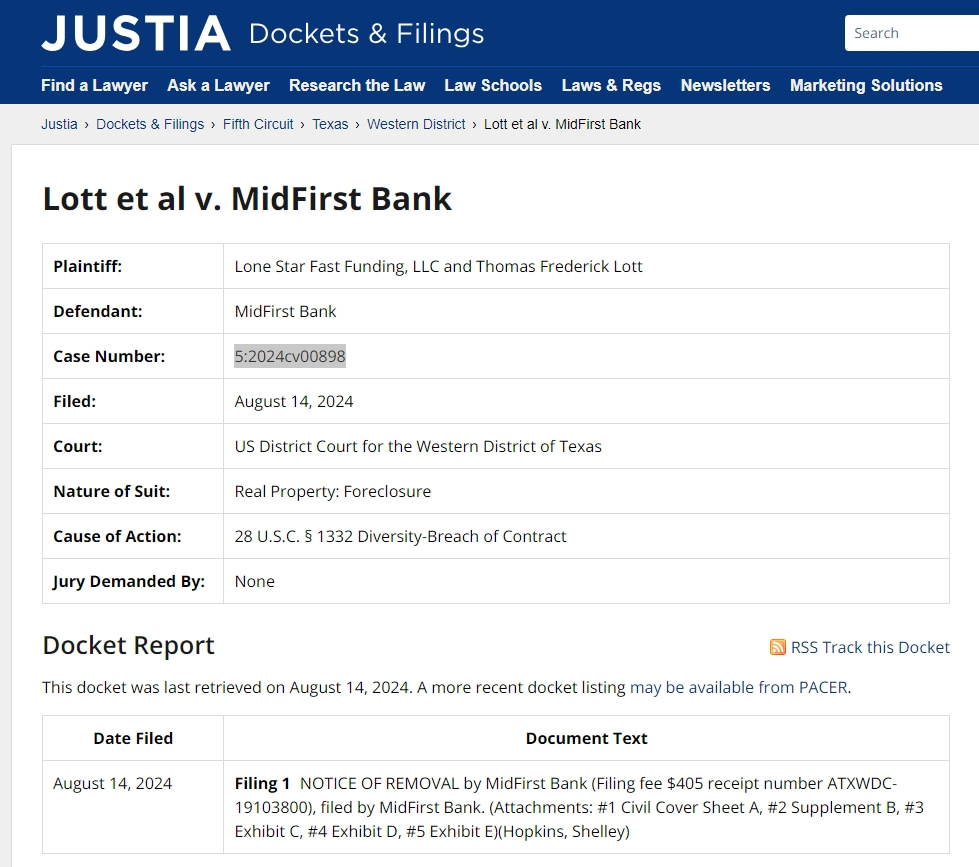Open Marketing Solutions menu item

coord(866,86)
